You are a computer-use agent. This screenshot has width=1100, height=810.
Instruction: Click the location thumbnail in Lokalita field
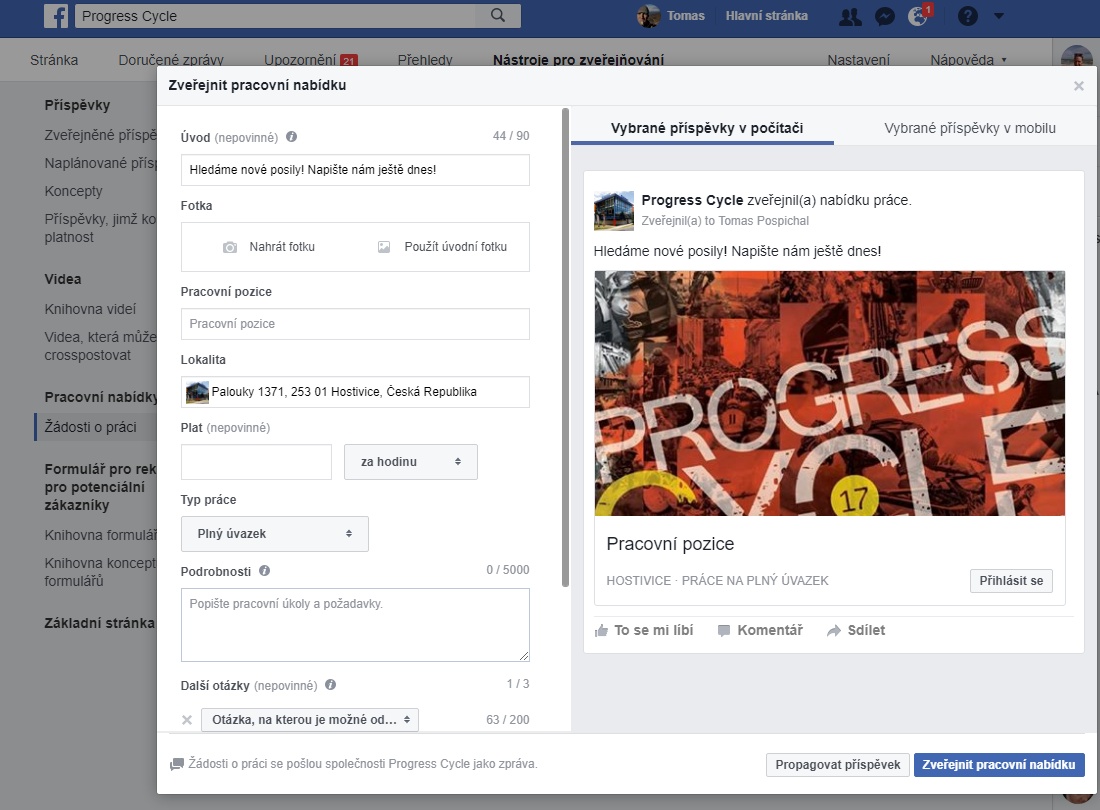coord(197,392)
